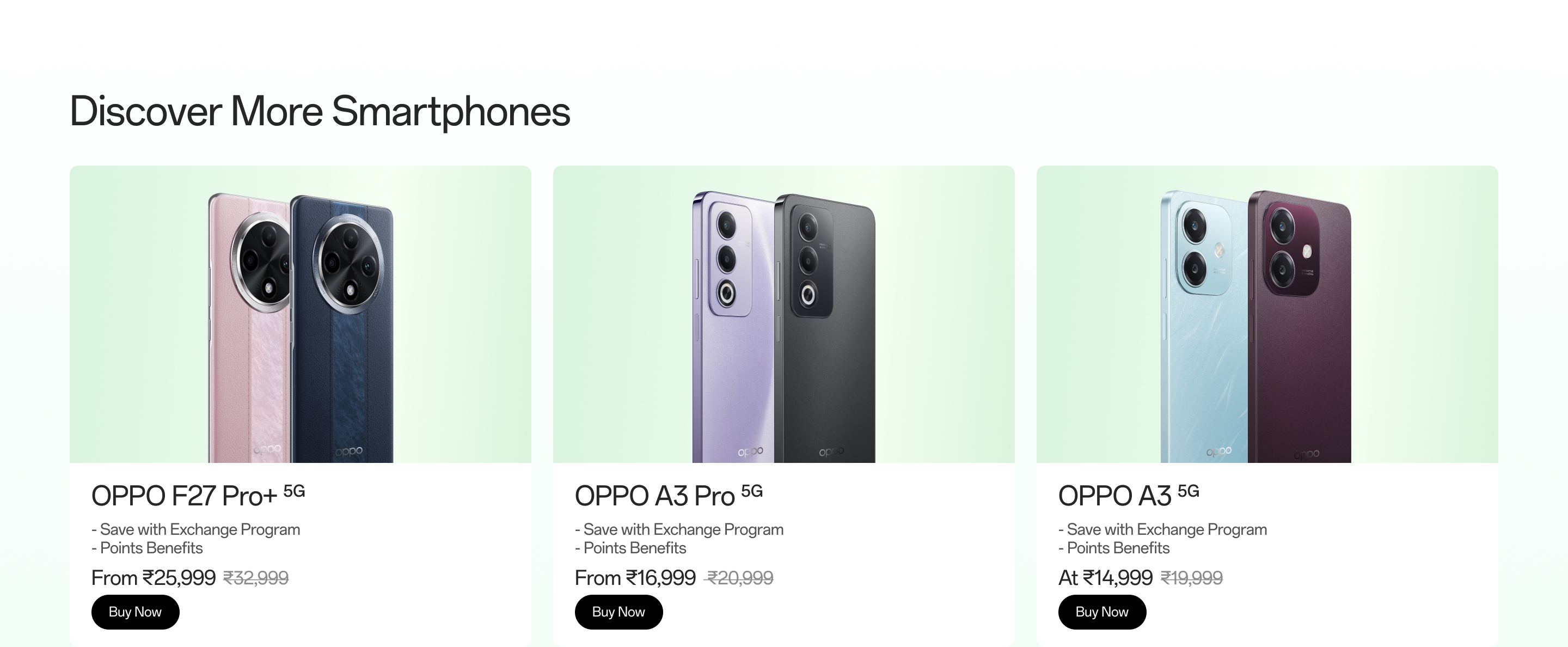Open the OPPO F27 Pro+ 5G title
This screenshot has width=1568, height=647.
tap(198, 496)
